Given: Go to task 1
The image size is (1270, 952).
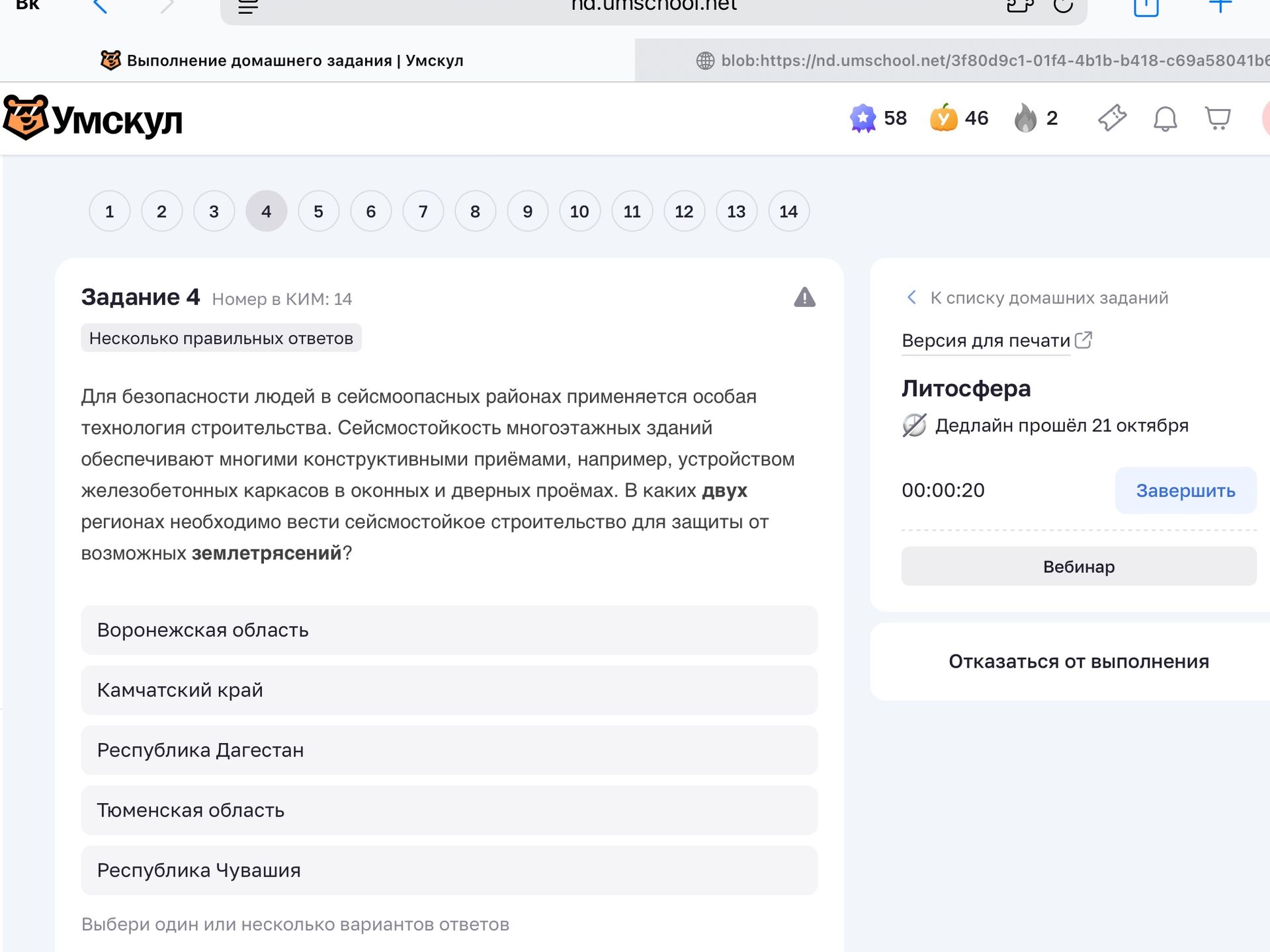Looking at the screenshot, I should [109, 212].
